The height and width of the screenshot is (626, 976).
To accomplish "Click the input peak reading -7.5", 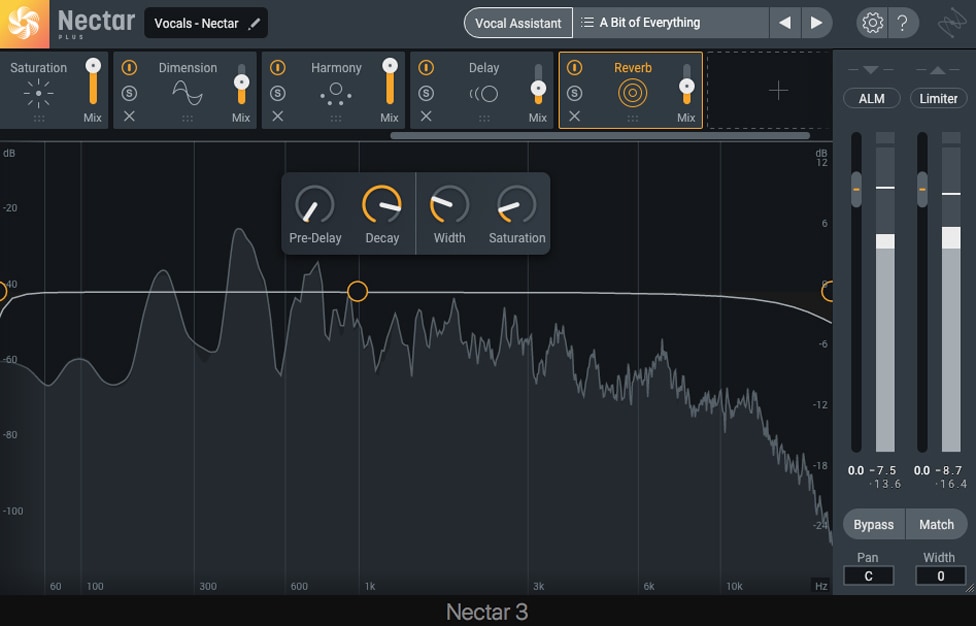I will click(883, 470).
